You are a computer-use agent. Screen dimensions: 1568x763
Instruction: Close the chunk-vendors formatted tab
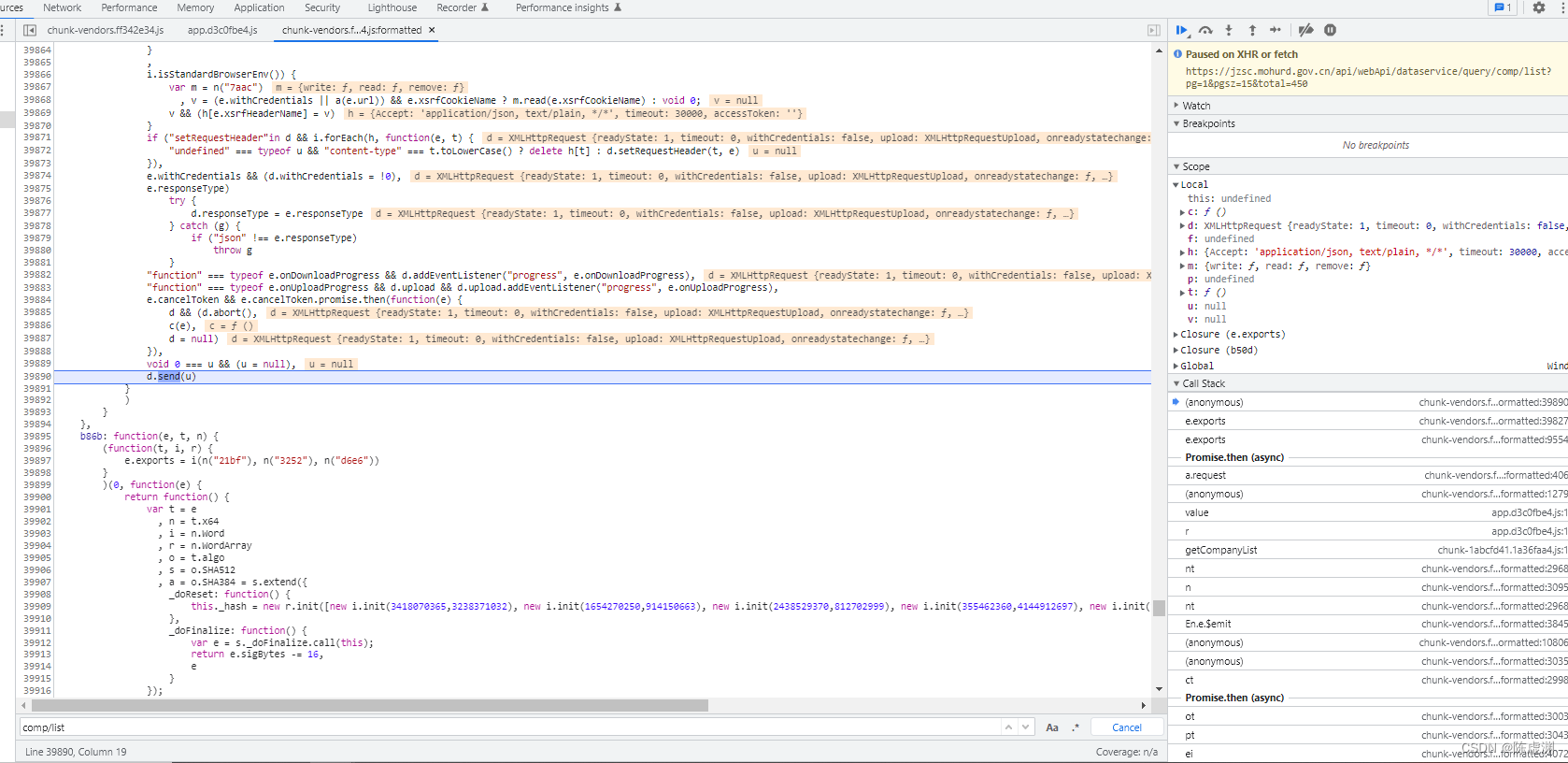(432, 30)
